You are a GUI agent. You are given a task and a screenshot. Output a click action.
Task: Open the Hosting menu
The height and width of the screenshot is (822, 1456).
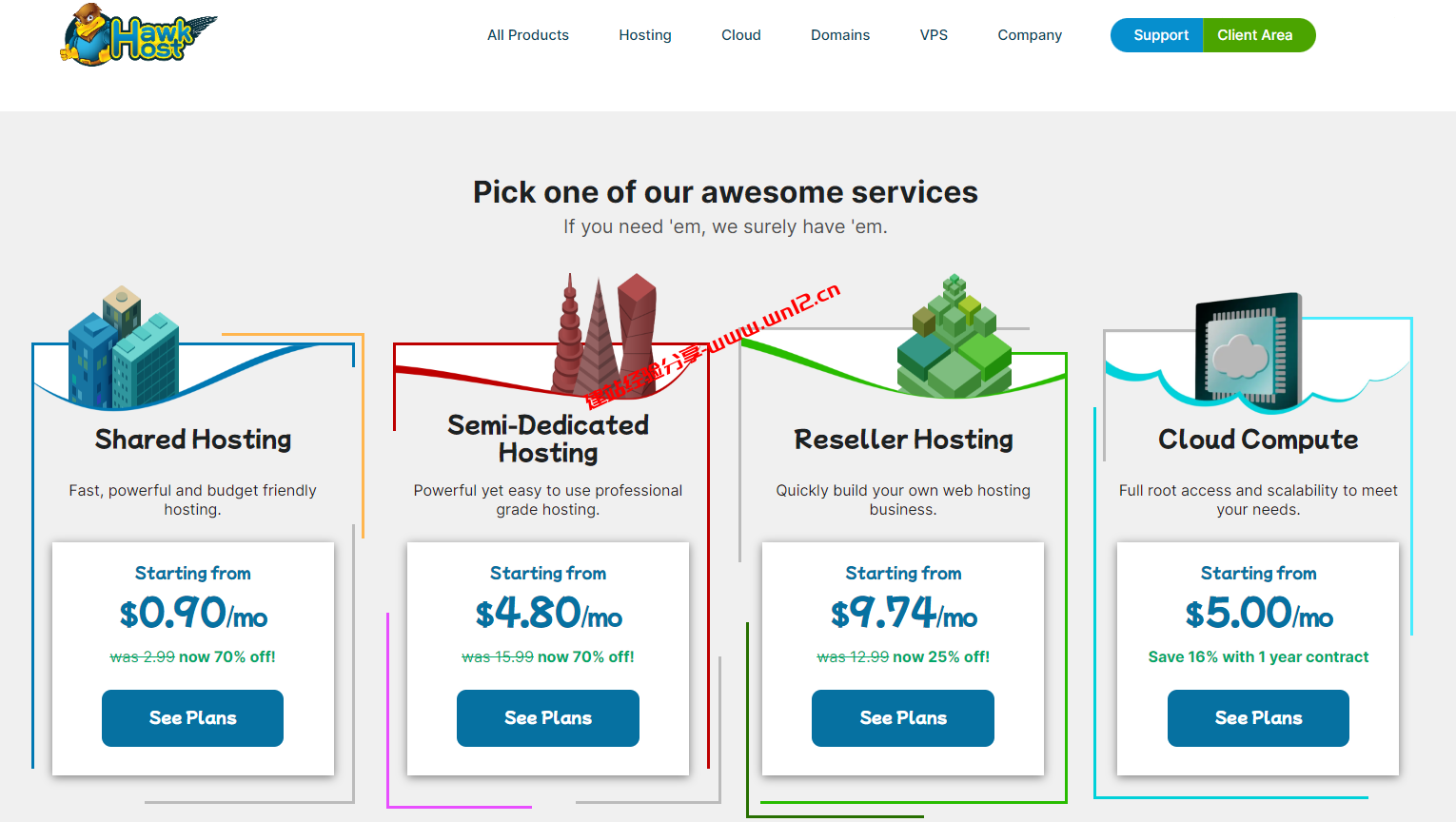click(645, 35)
